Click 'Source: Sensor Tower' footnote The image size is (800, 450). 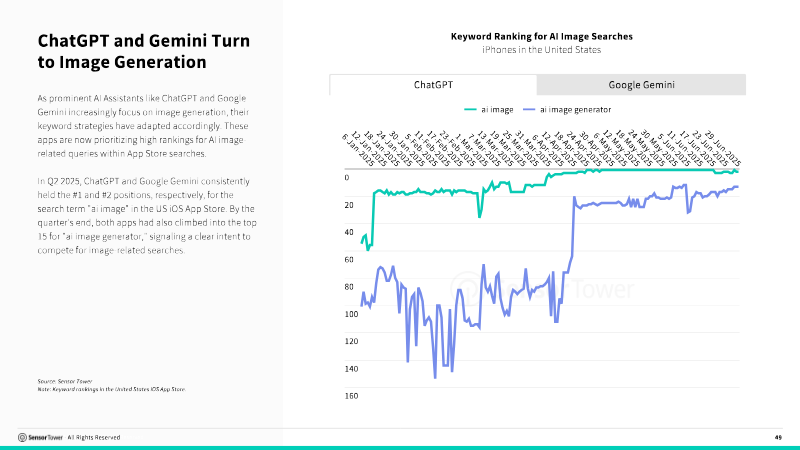(65, 381)
